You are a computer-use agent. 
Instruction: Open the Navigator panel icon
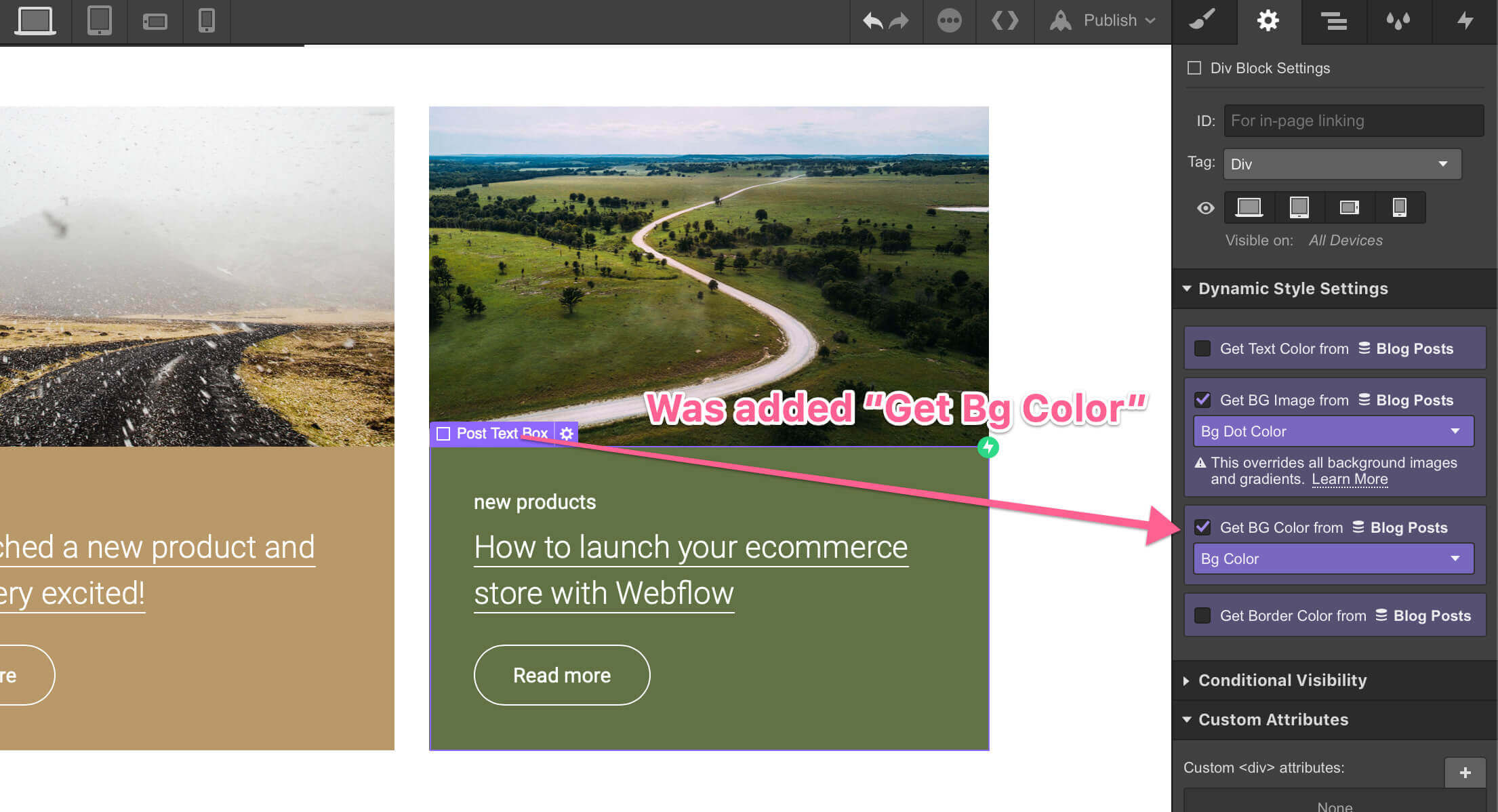coord(1333,21)
